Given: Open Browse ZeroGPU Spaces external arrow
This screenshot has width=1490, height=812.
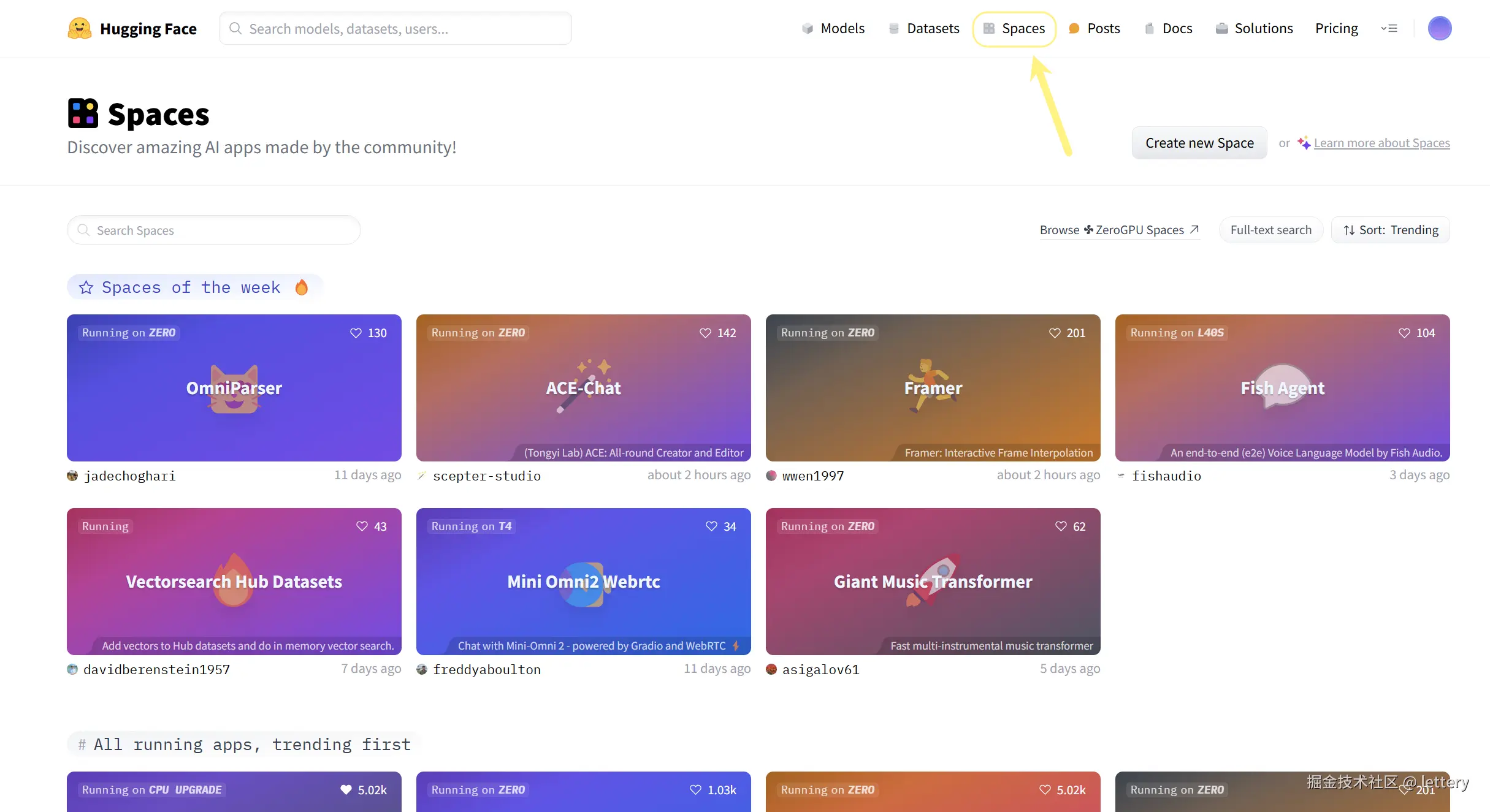Looking at the screenshot, I should tap(1194, 229).
